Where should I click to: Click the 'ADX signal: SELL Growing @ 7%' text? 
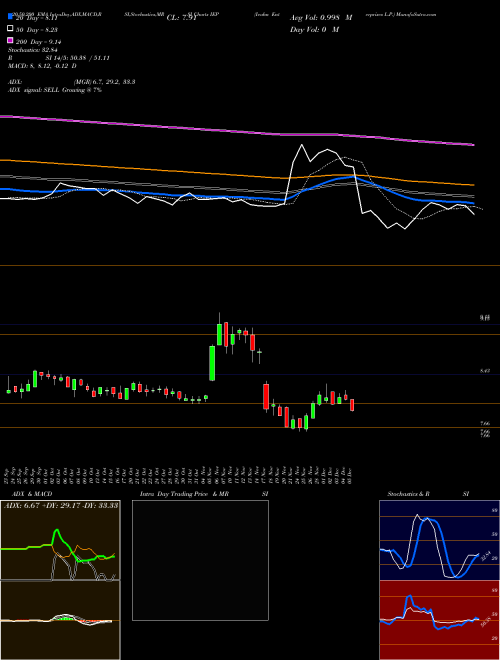(55, 90)
